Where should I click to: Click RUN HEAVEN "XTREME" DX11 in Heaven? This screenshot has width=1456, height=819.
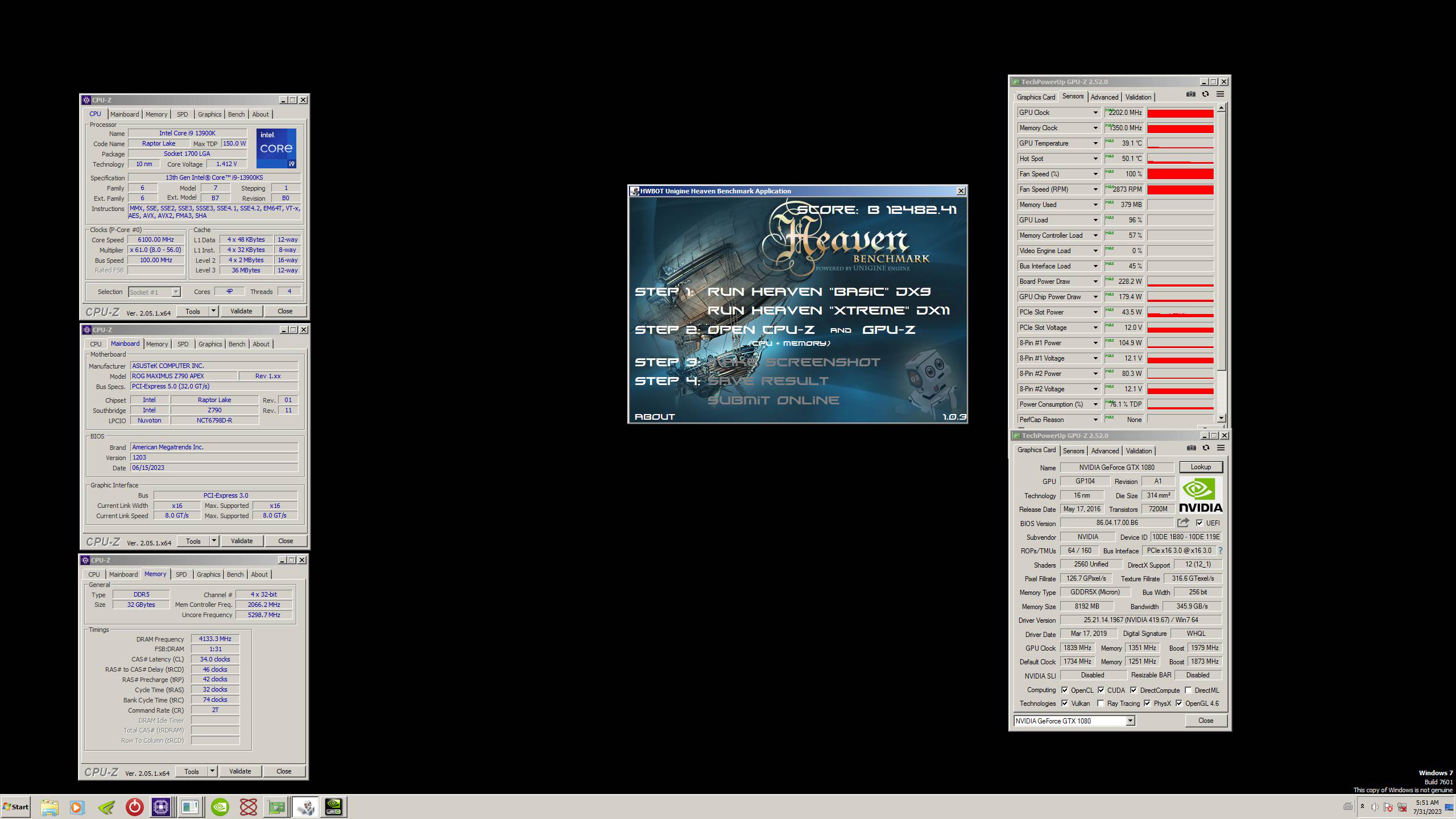coord(828,311)
